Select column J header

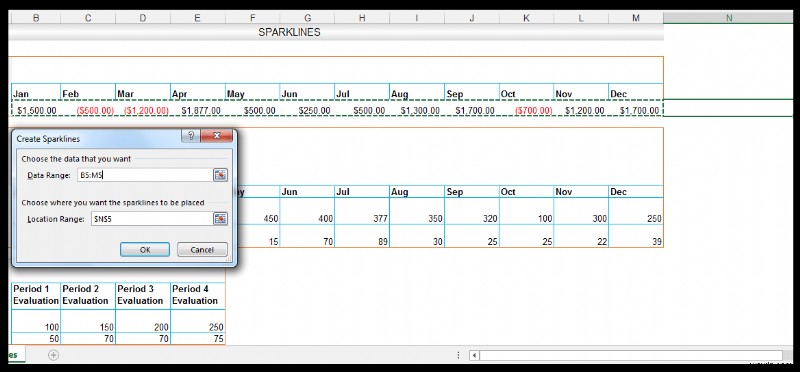tap(471, 18)
